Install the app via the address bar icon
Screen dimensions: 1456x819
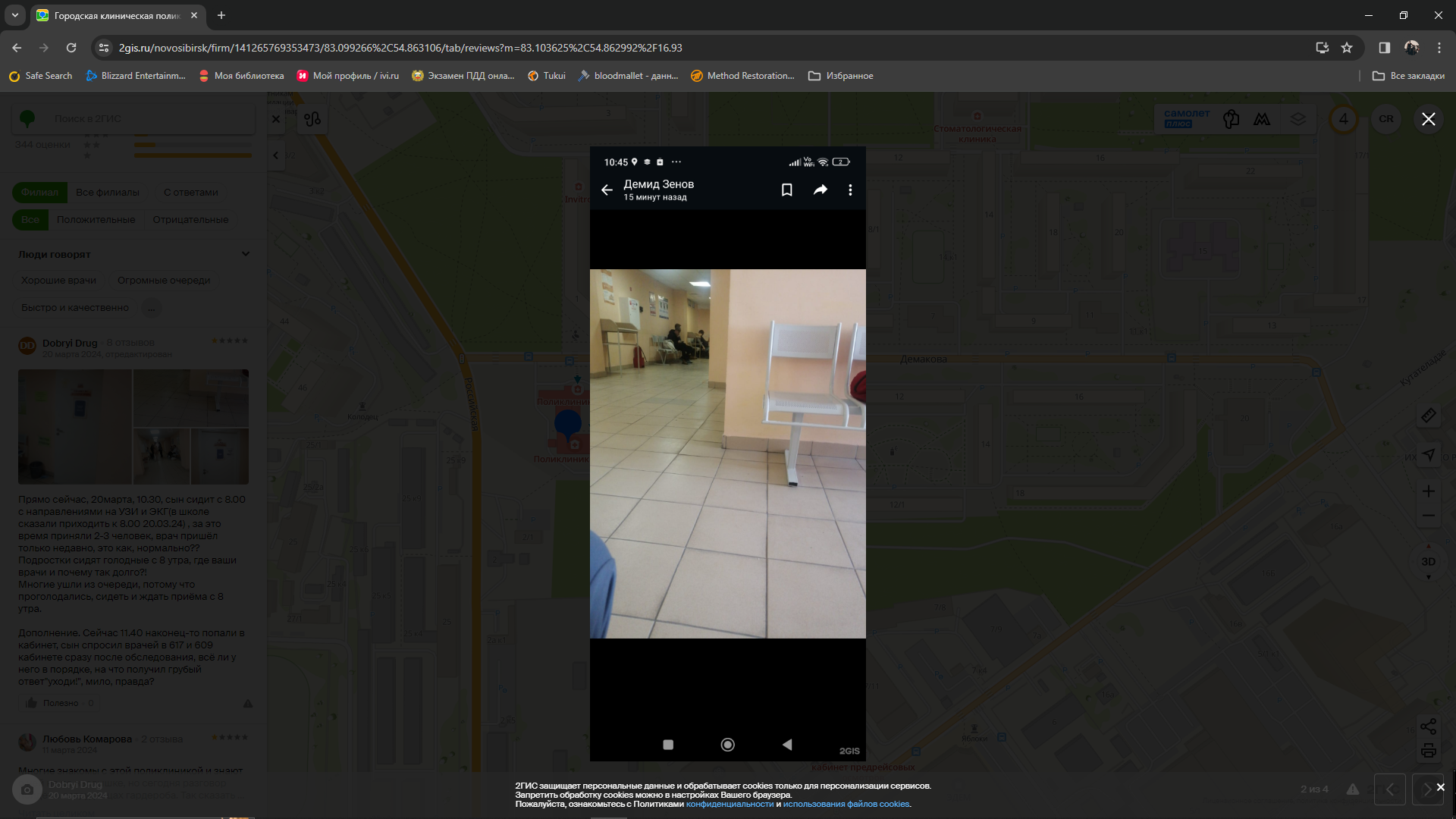(1323, 48)
